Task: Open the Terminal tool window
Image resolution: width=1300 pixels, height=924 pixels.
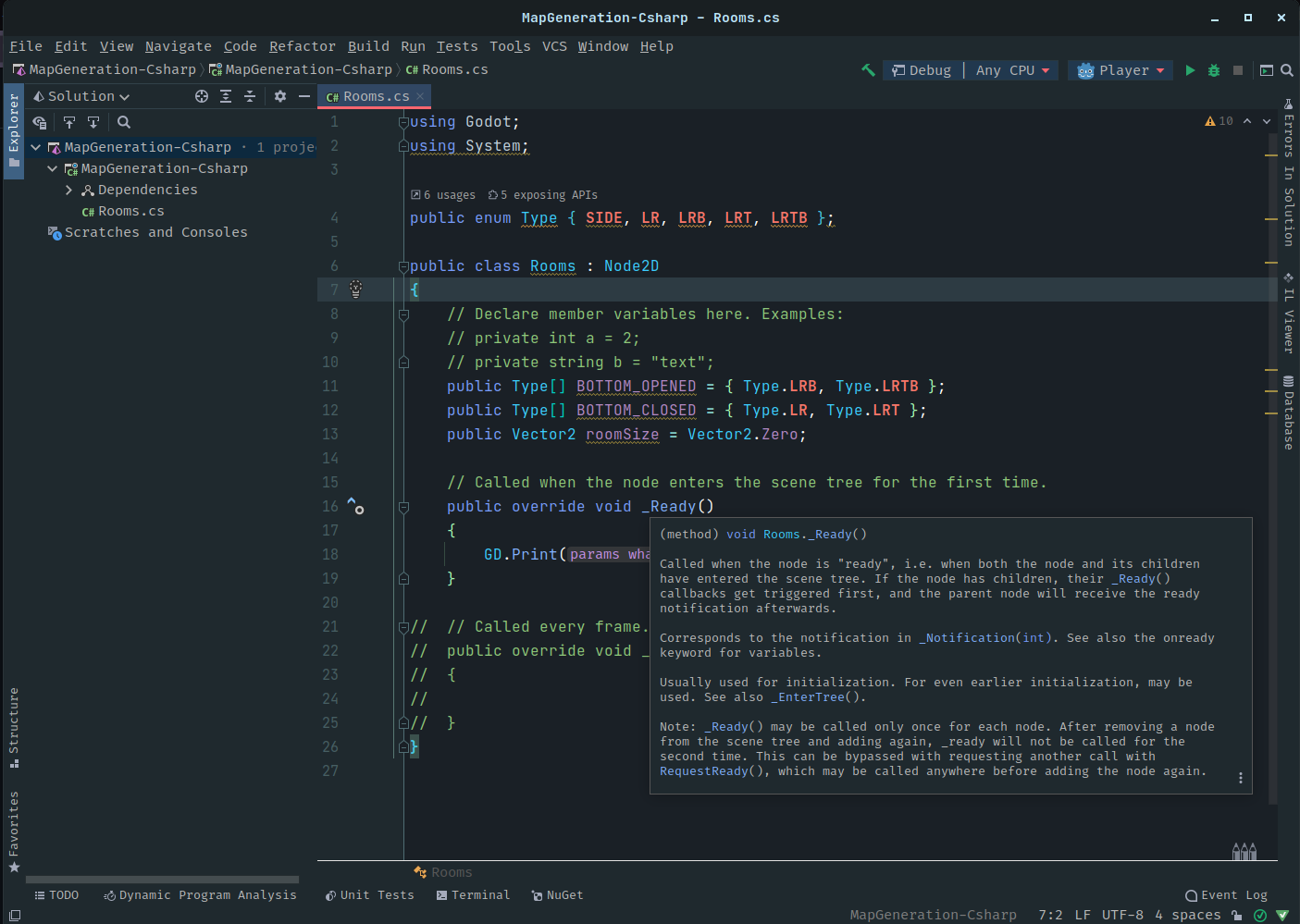Action: [473, 894]
